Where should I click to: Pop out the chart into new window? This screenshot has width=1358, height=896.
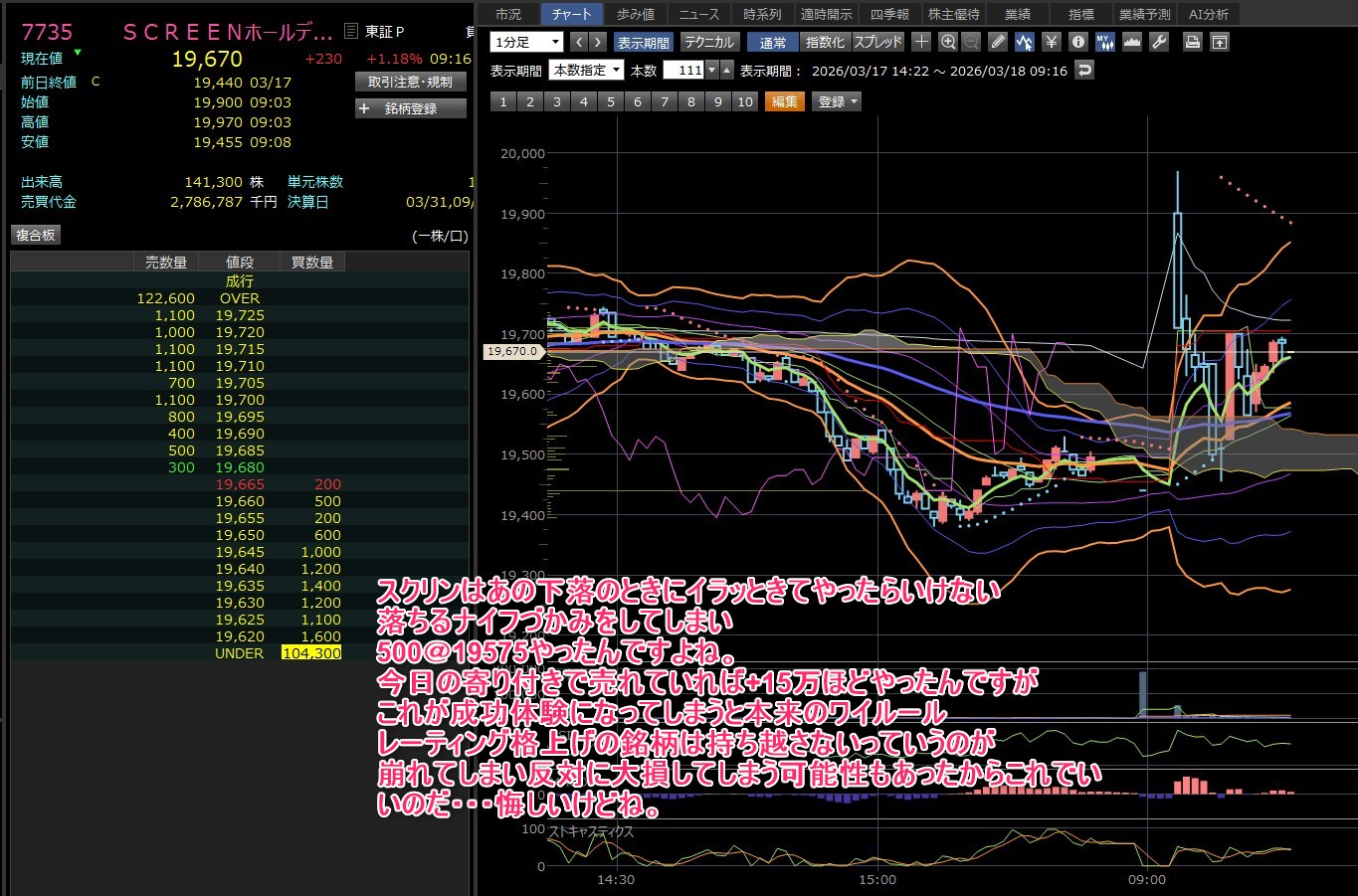click(1219, 42)
